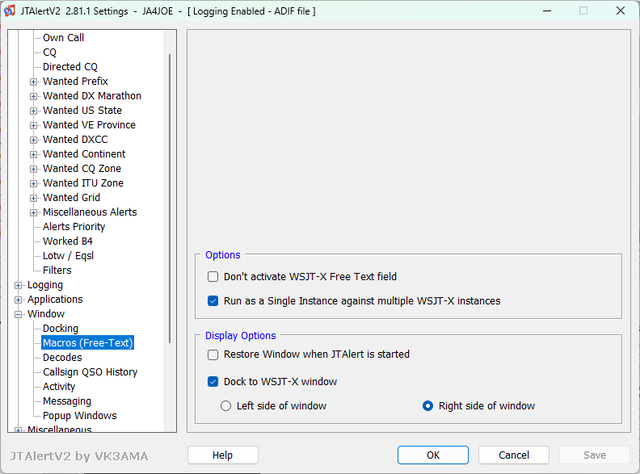Expand the Applications section
Viewport: 640px width, 474px height.
click(x=18, y=300)
